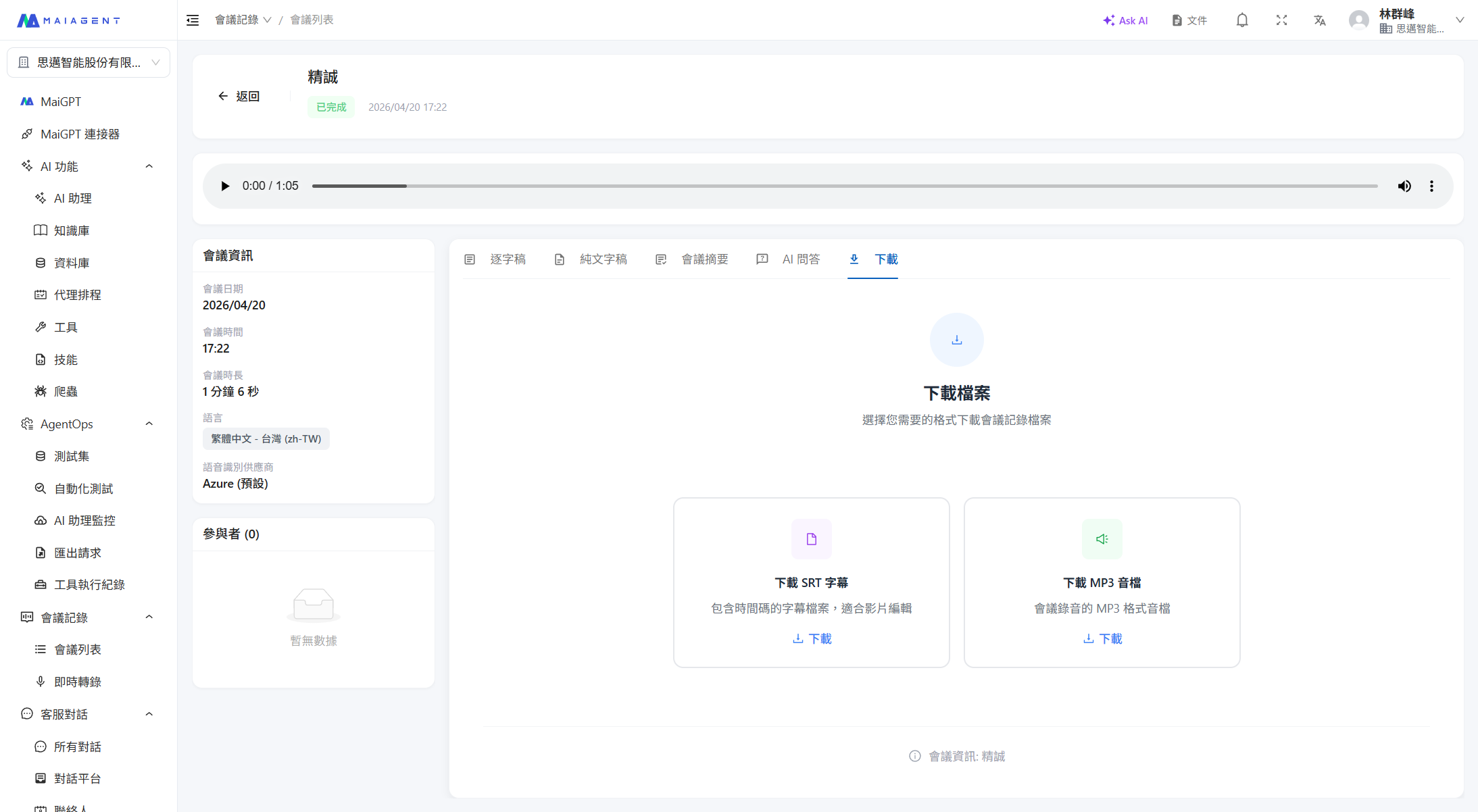The height and width of the screenshot is (812, 1478).
Task: Open audio player more options menu
Action: 1431,186
